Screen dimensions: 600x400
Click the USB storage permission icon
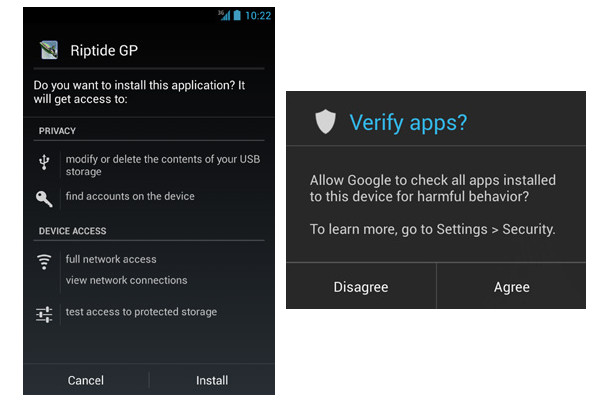(x=44, y=163)
